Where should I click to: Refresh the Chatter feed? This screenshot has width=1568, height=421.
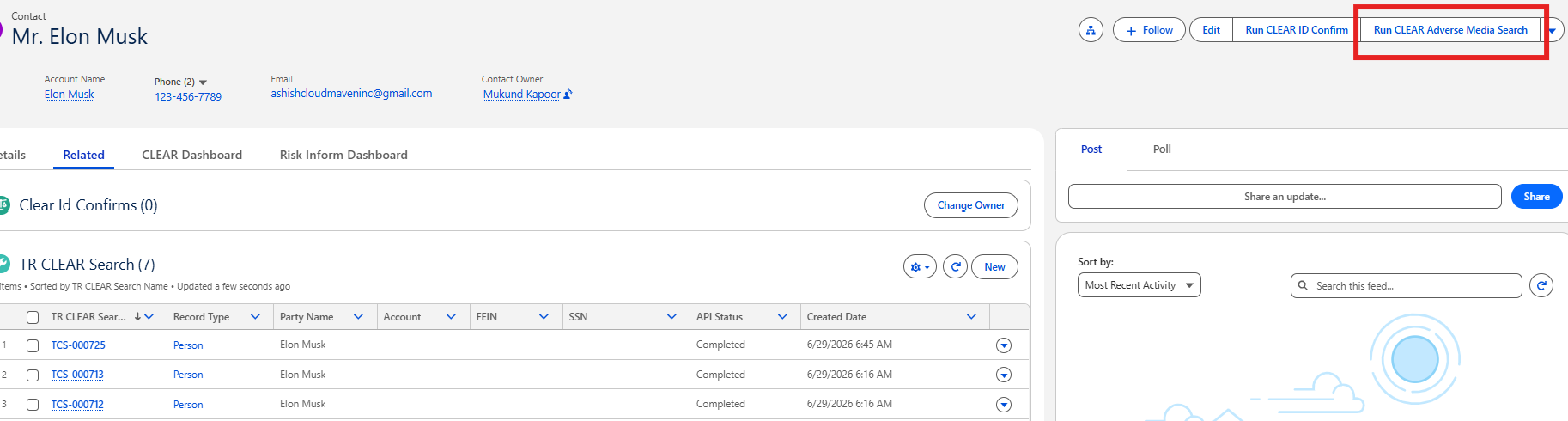coord(1541,286)
